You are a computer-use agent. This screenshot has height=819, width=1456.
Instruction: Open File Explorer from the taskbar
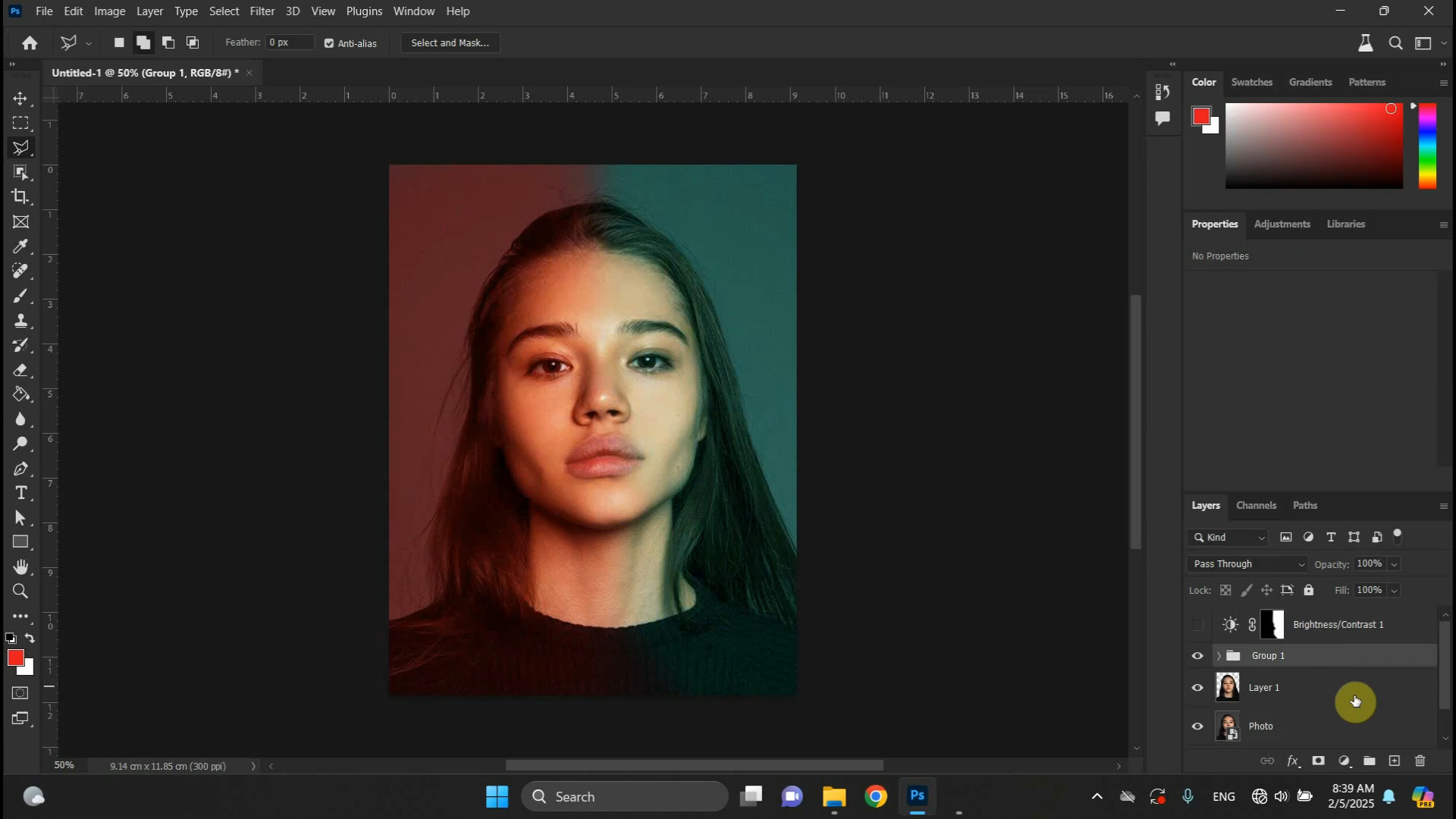834,796
